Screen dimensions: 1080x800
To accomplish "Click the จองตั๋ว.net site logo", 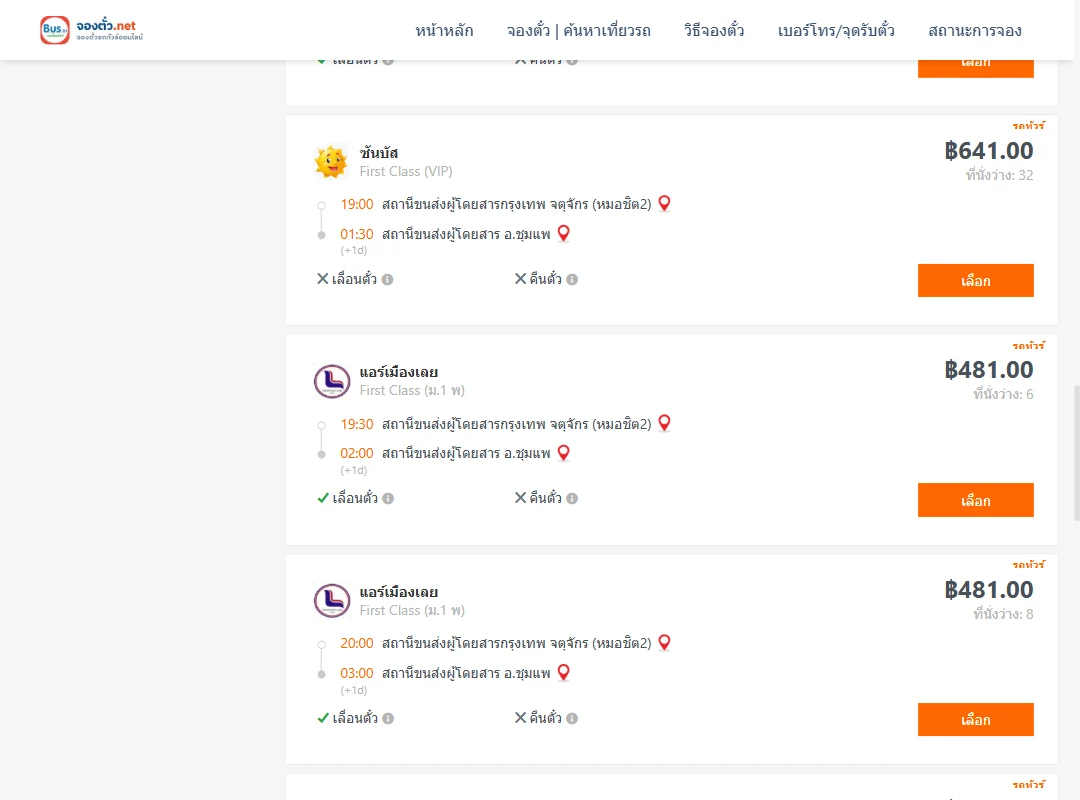I will 92,30.
